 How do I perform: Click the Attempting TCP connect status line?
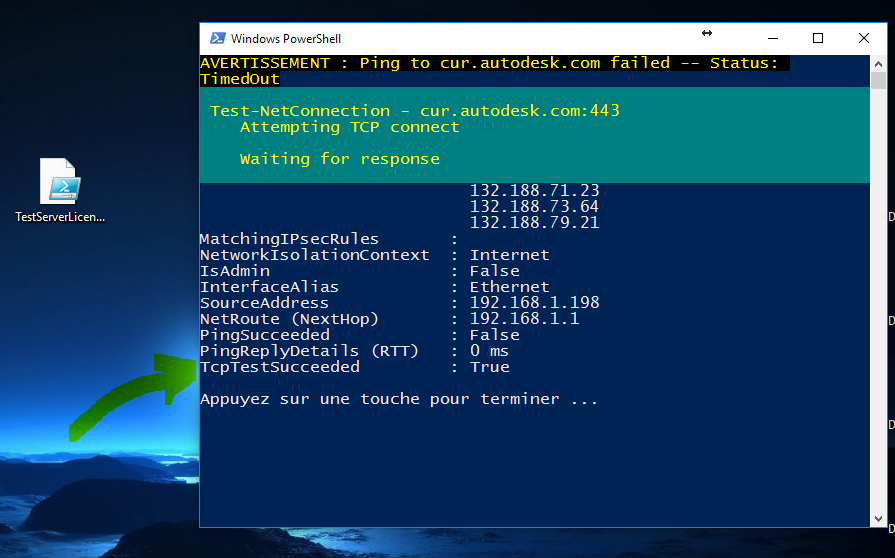(349, 127)
